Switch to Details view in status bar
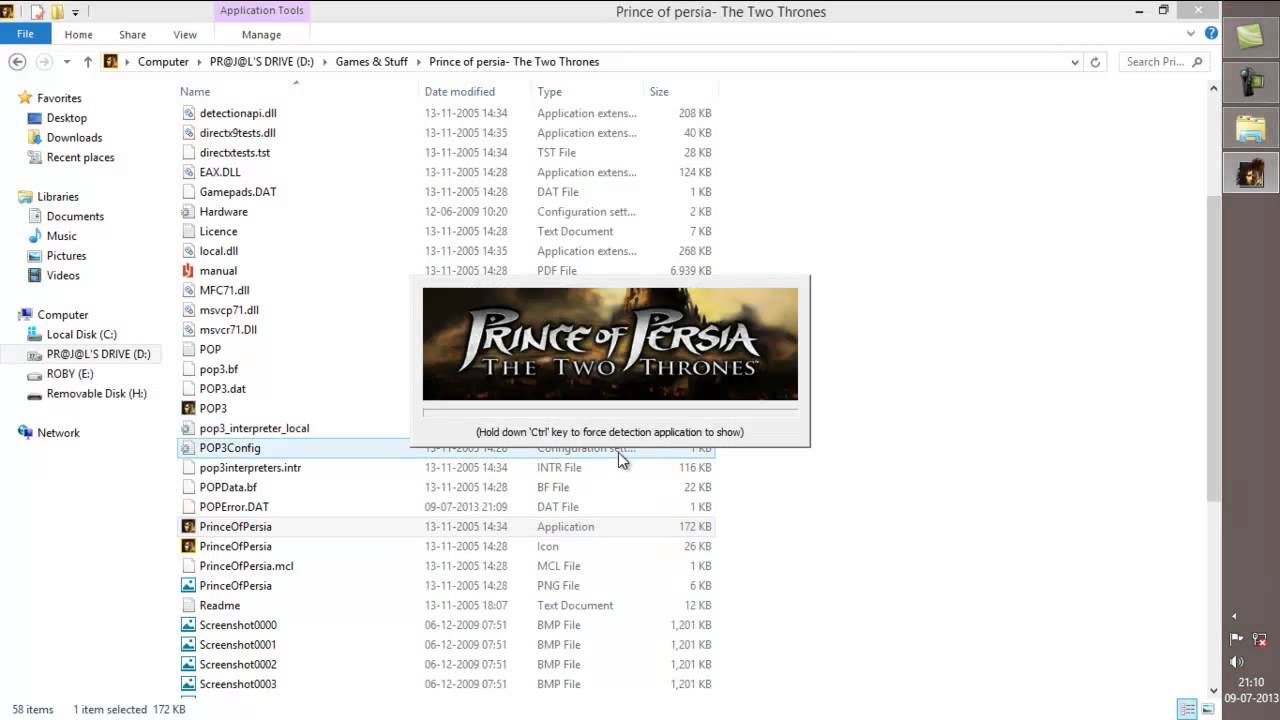The width and height of the screenshot is (1280, 720). [1187, 710]
